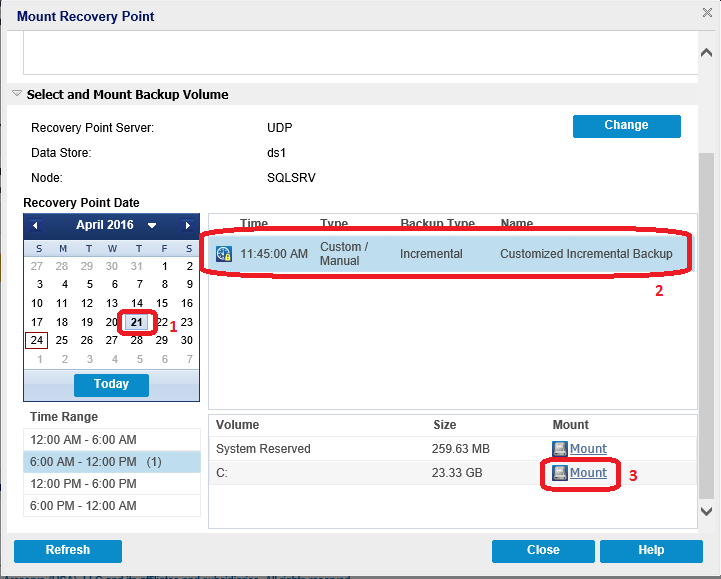Click the Today button in calendar
This screenshot has width=721, height=579.
111,385
